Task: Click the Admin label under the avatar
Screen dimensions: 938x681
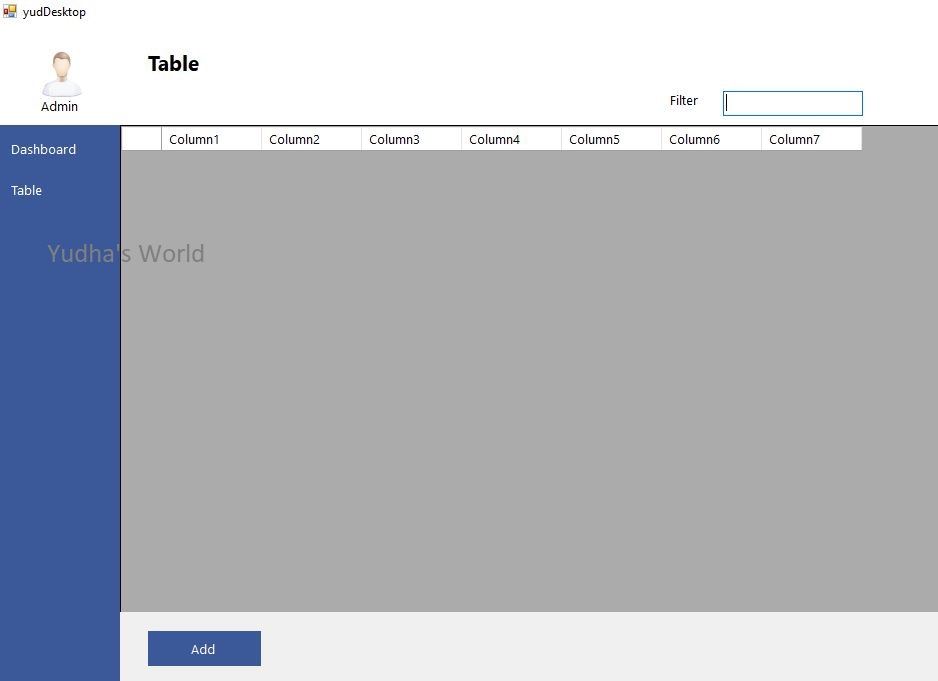Action: [60, 107]
